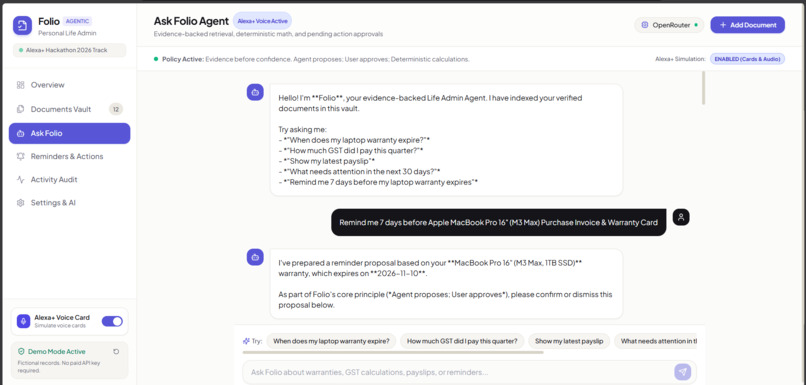The image size is (806, 385).
Task: Click the Alexa+ Voice Active badge
Action: (262, 21)
